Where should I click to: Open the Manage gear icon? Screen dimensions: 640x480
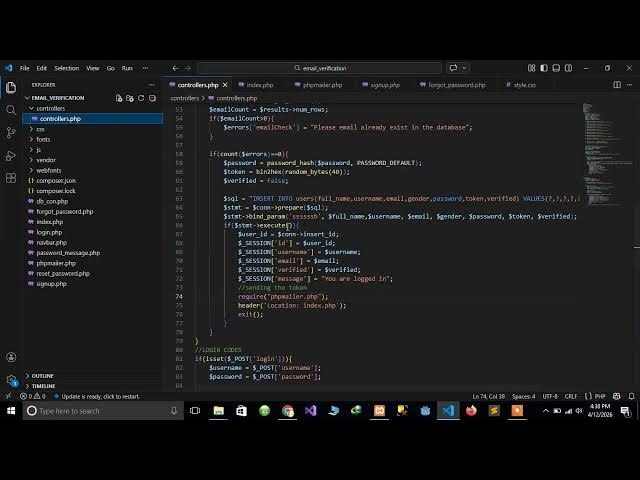[x=11, y=380]
